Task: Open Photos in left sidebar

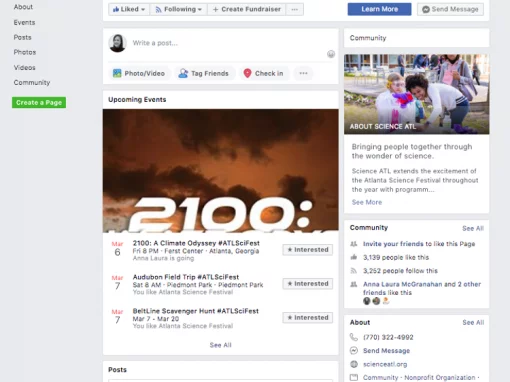Action: (x=25, y=52)
